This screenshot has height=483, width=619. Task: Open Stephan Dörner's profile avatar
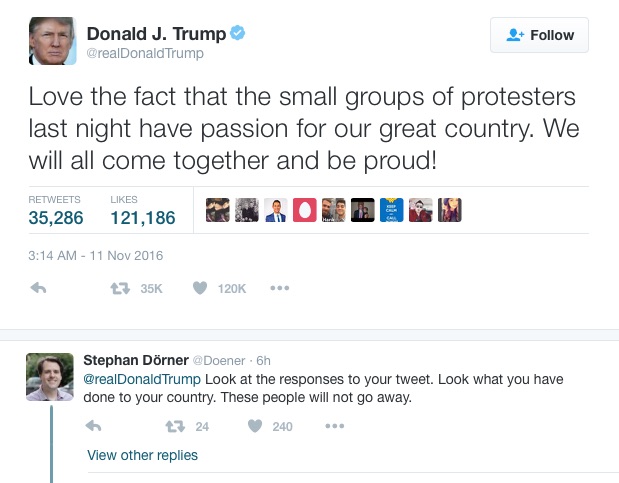pyautogui.click(x=50, y=377)
